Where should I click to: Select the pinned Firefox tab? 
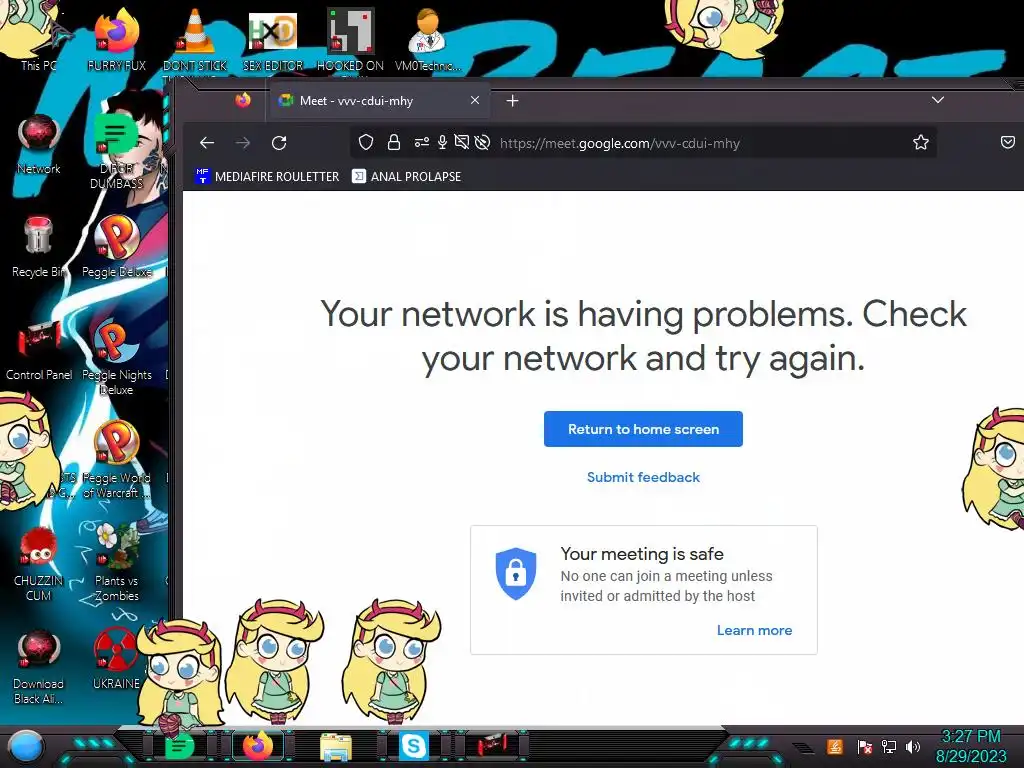tap(243, 101)
